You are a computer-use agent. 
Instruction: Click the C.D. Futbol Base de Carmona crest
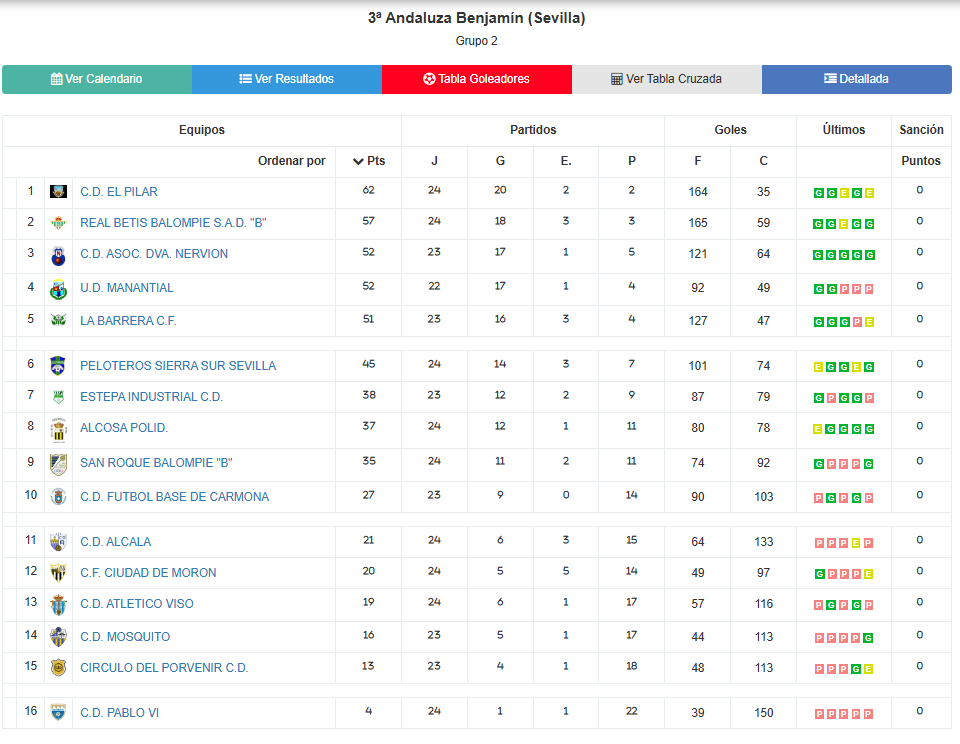[58, 497]
